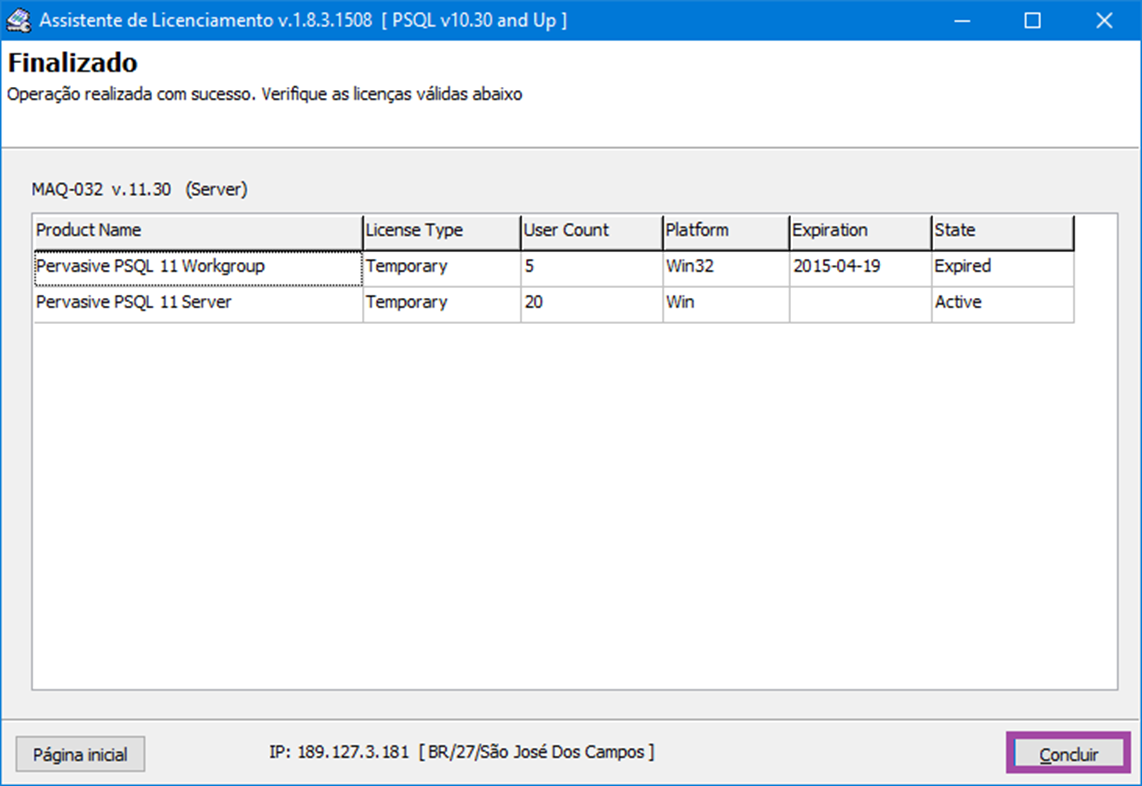Sort by Product Name column header

pos(198,232)
